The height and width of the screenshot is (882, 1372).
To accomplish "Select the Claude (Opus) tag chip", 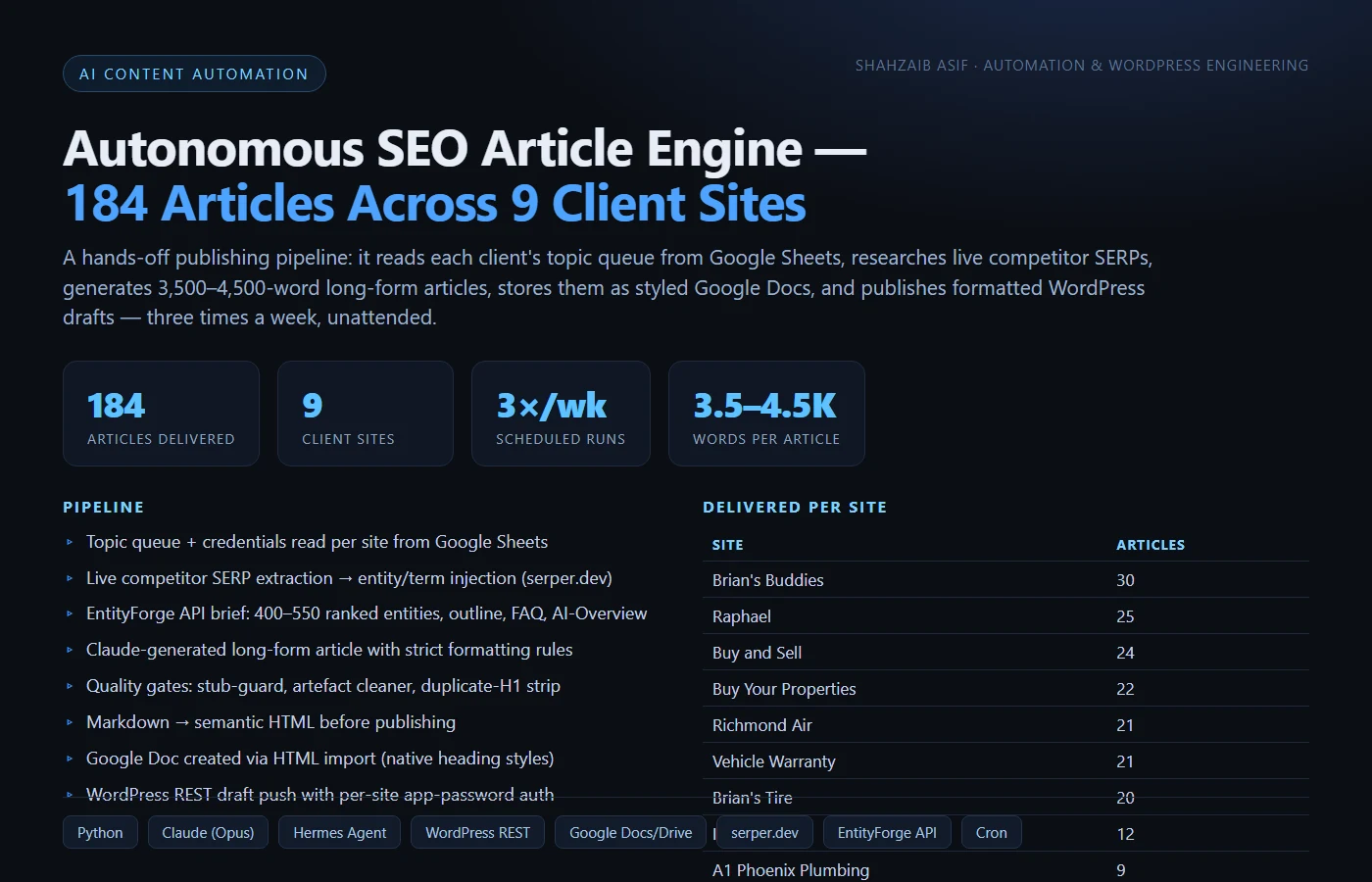I will coord(208,832).
